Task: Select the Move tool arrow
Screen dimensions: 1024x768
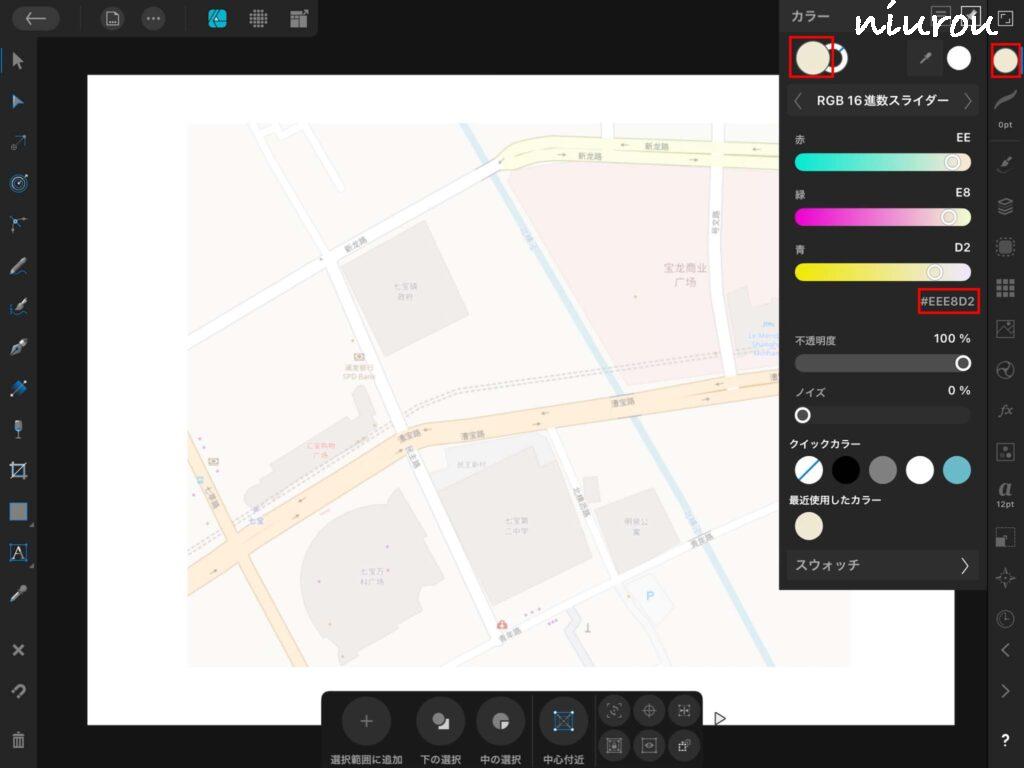Action: tap(18, 61)
